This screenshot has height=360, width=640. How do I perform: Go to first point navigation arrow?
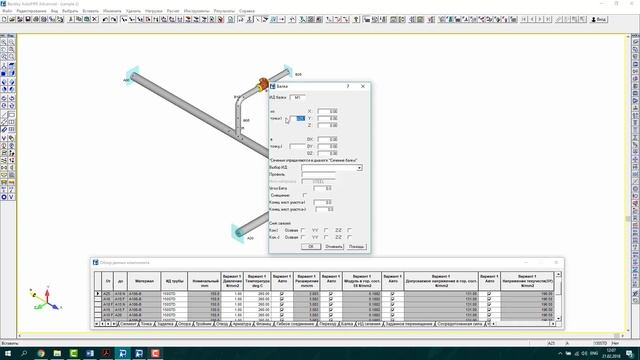click(524, 19)
